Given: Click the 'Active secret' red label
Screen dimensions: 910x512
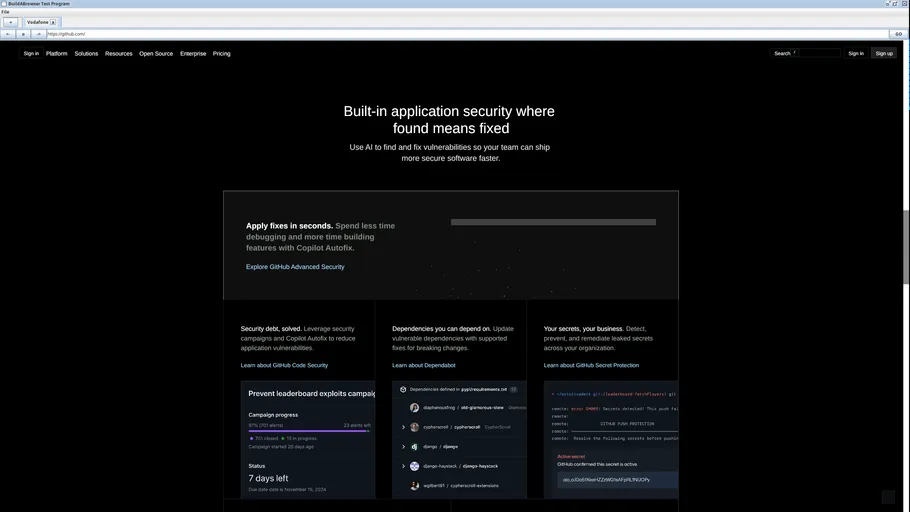Looking at the screenshot, I should [x=571, y=457].
